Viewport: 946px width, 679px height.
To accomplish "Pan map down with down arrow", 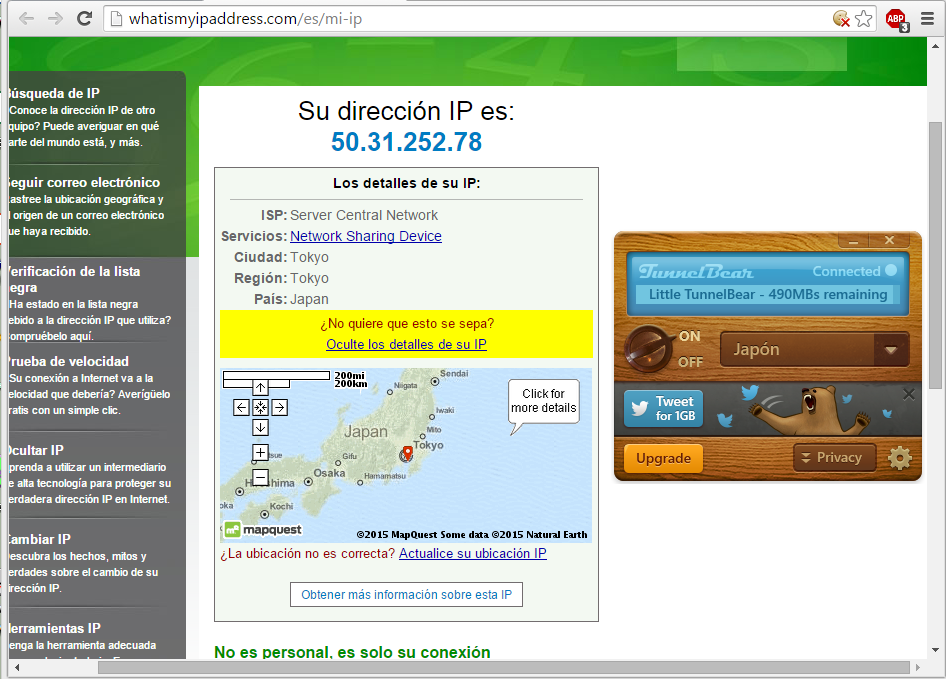I will tap(260, 427).
